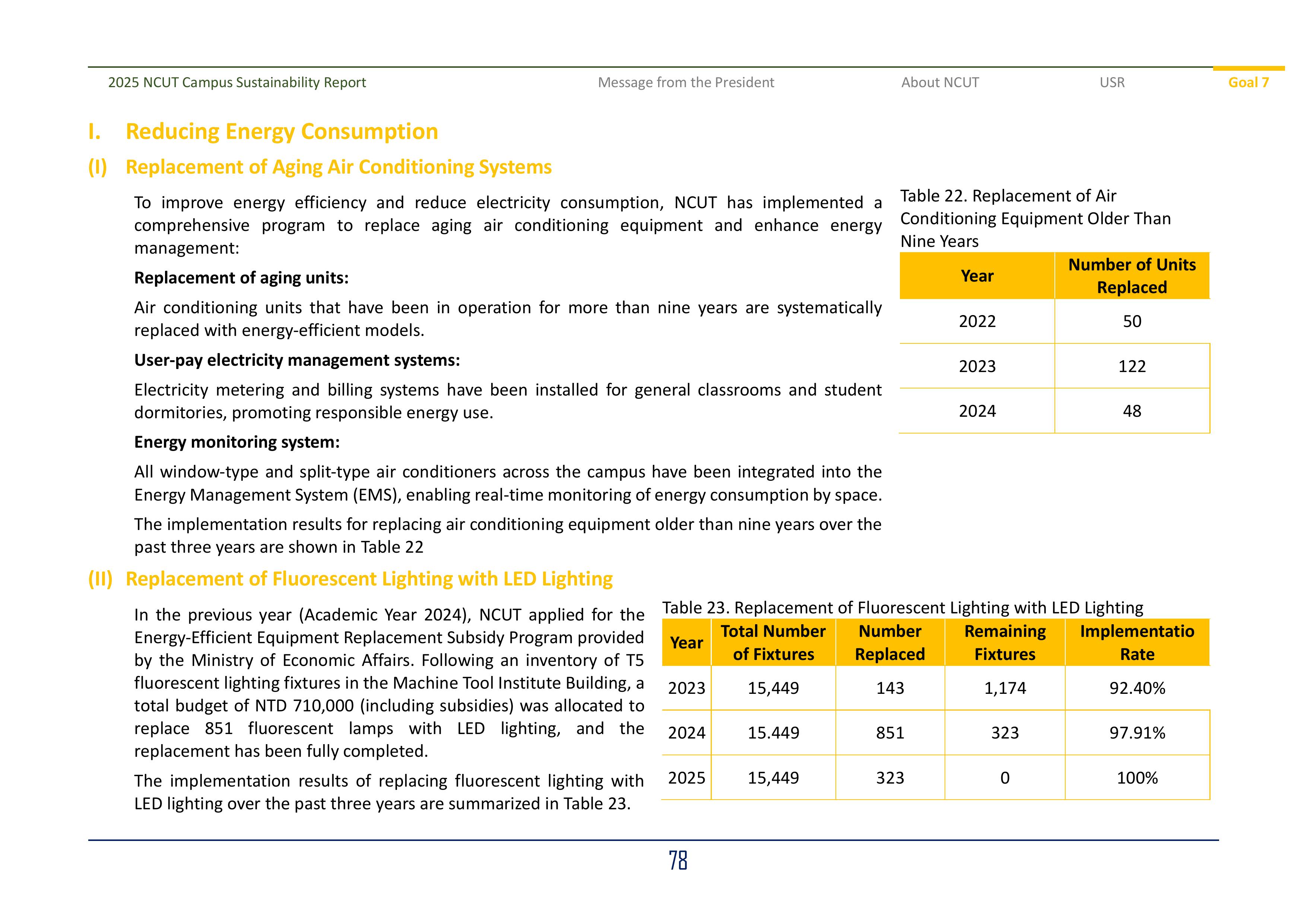Viewport: 1307px width, 924px height.
Task: Click the Table 23 caption text
Action: [x=902, y=607]
